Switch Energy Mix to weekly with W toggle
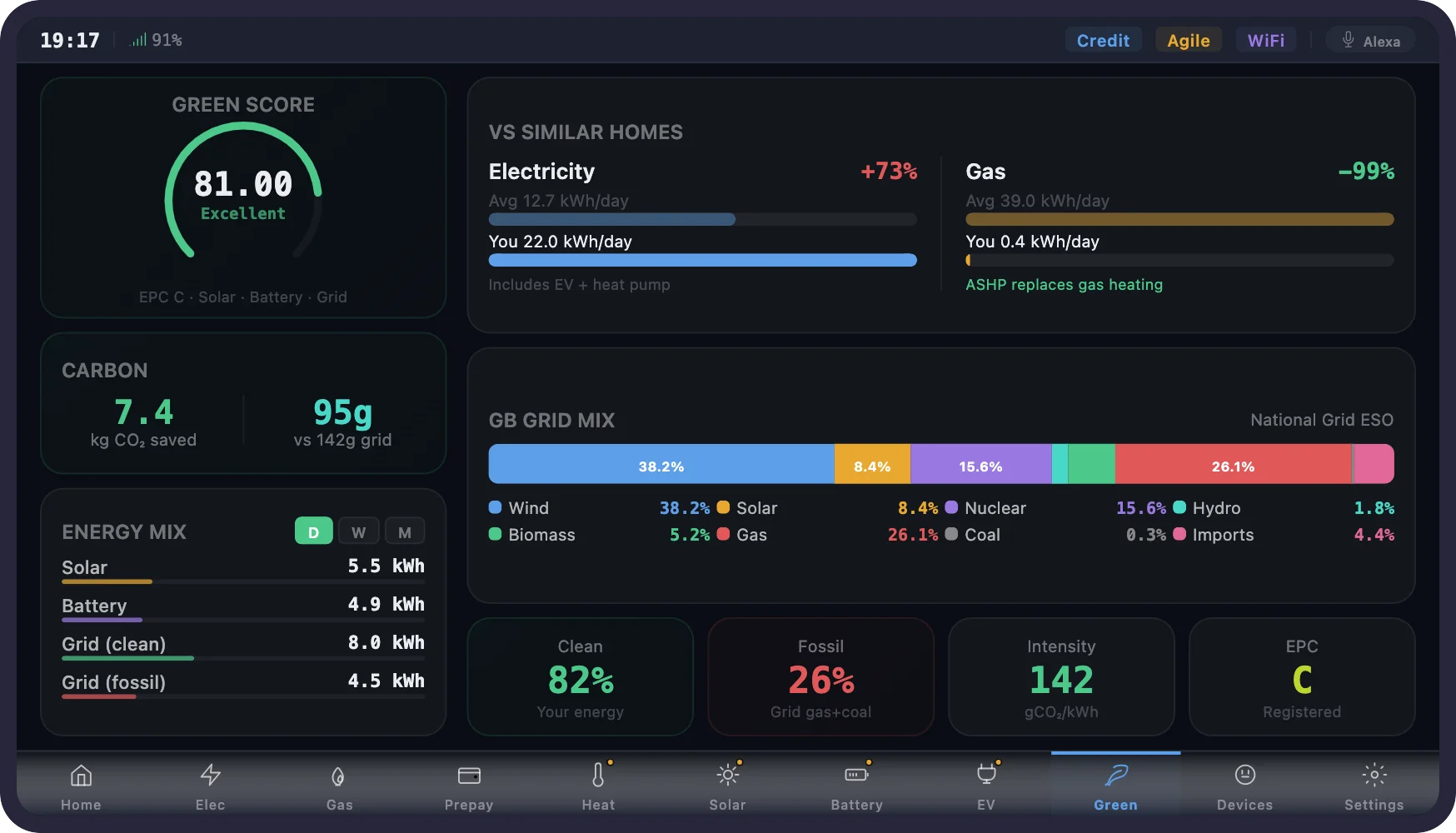The image size is (1456, 833). (x=359, y=531)
